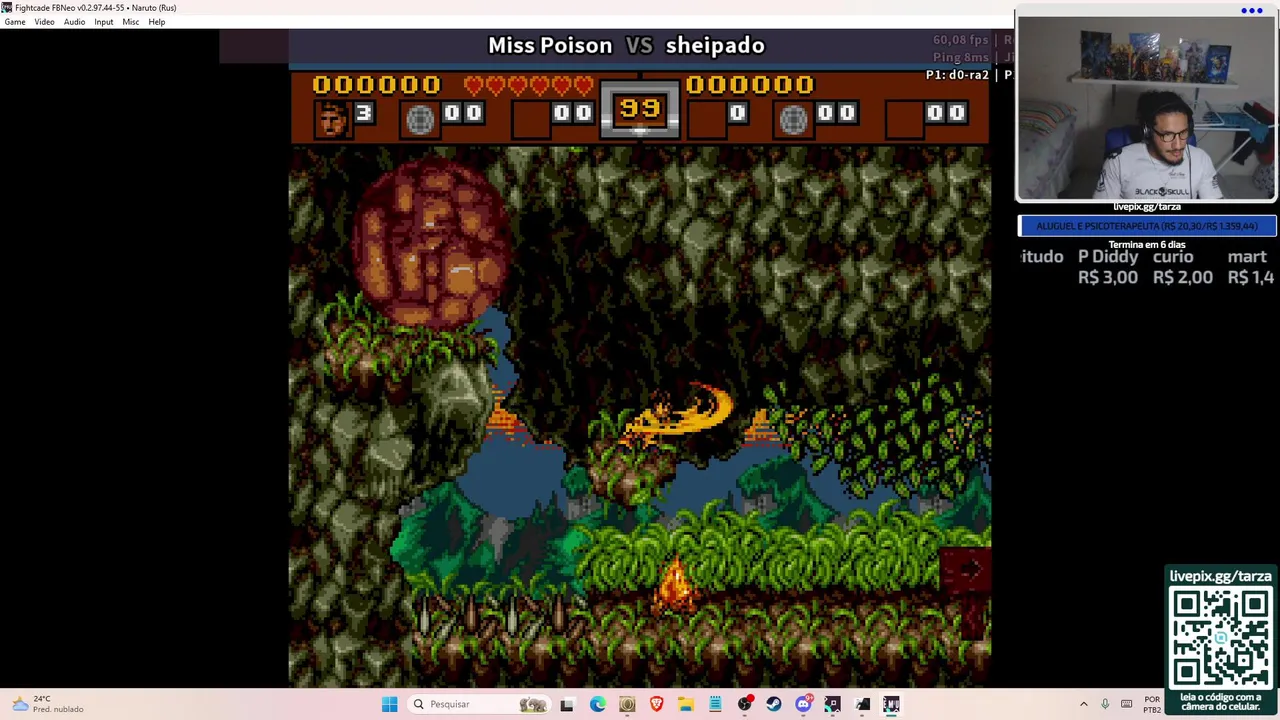Expand the hidden system tray icons
The width and height of the screenshot is (1280, 720).
coord(1083,704)
